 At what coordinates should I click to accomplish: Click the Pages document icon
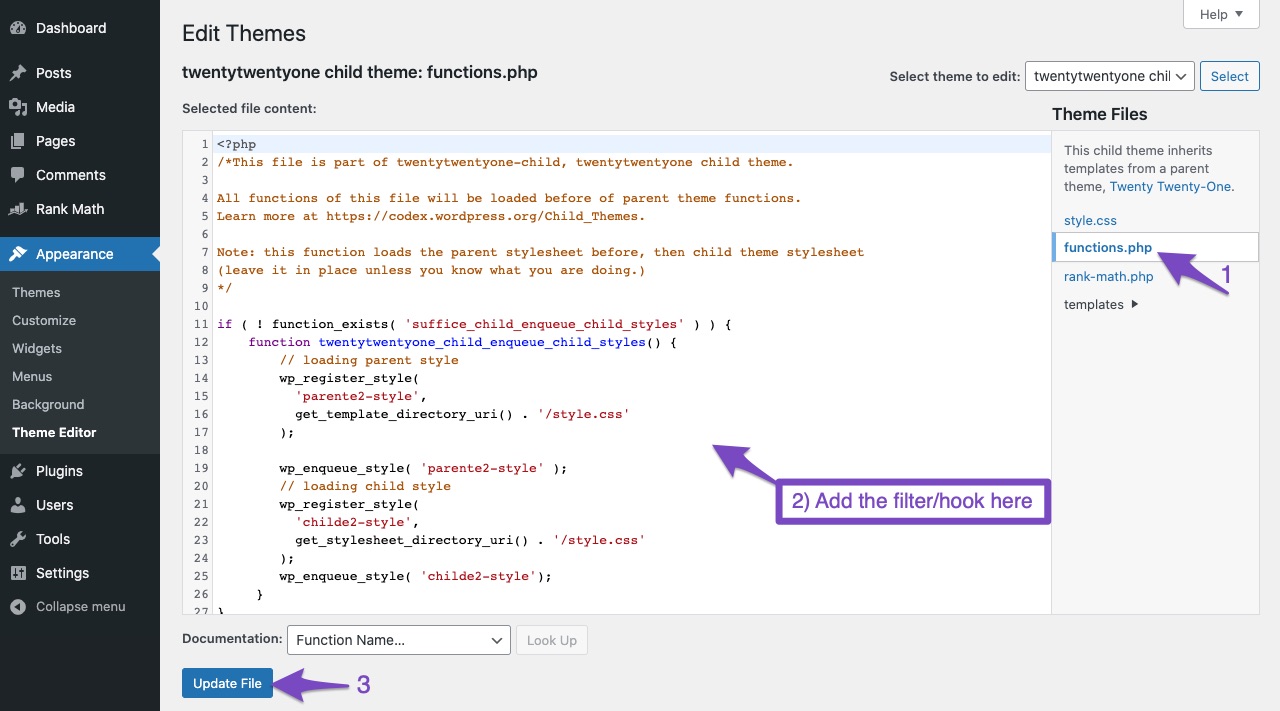pos(18,141)
